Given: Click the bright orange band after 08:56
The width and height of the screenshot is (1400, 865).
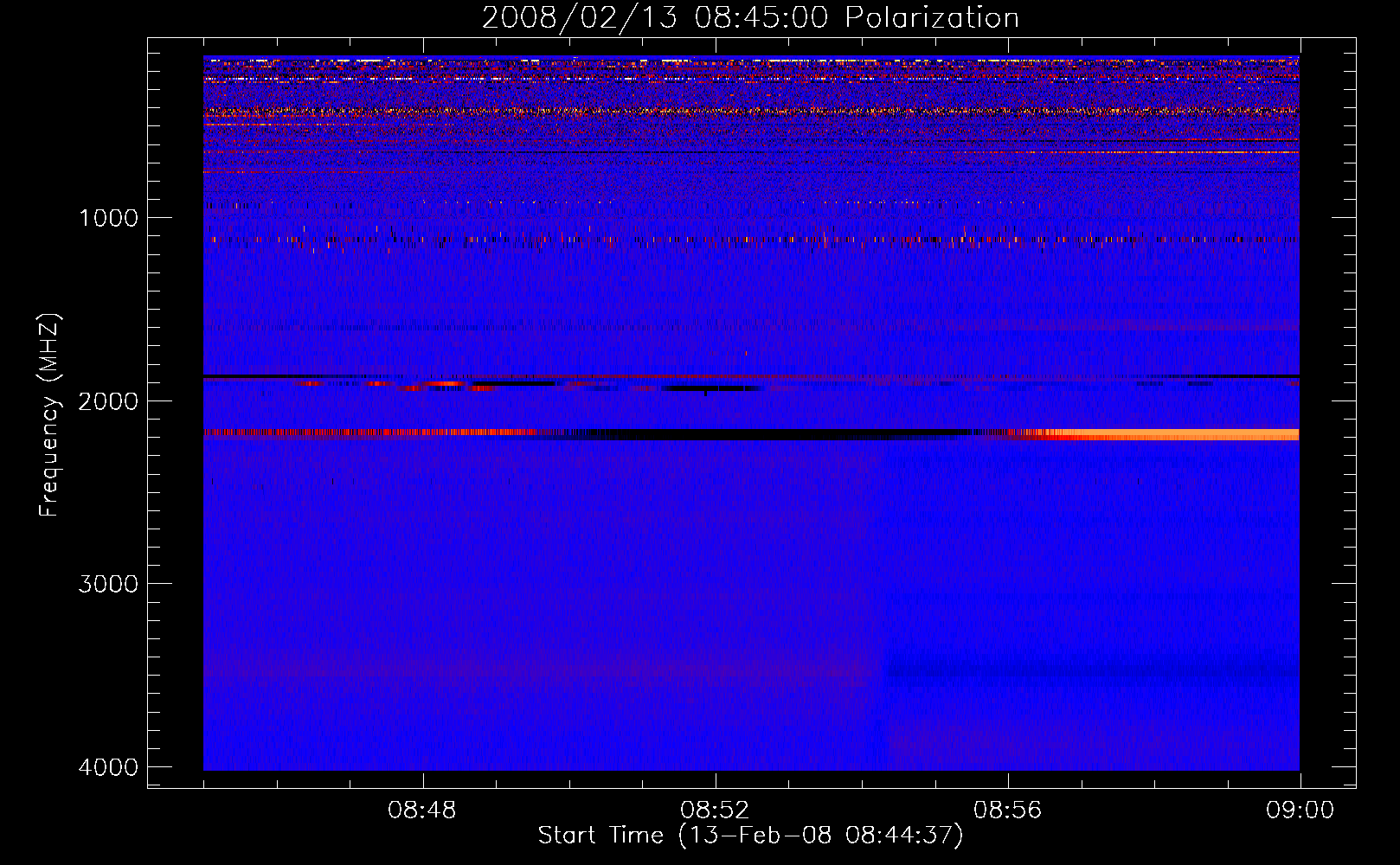Looking at the screenshot, I should tap(1177, 434).
